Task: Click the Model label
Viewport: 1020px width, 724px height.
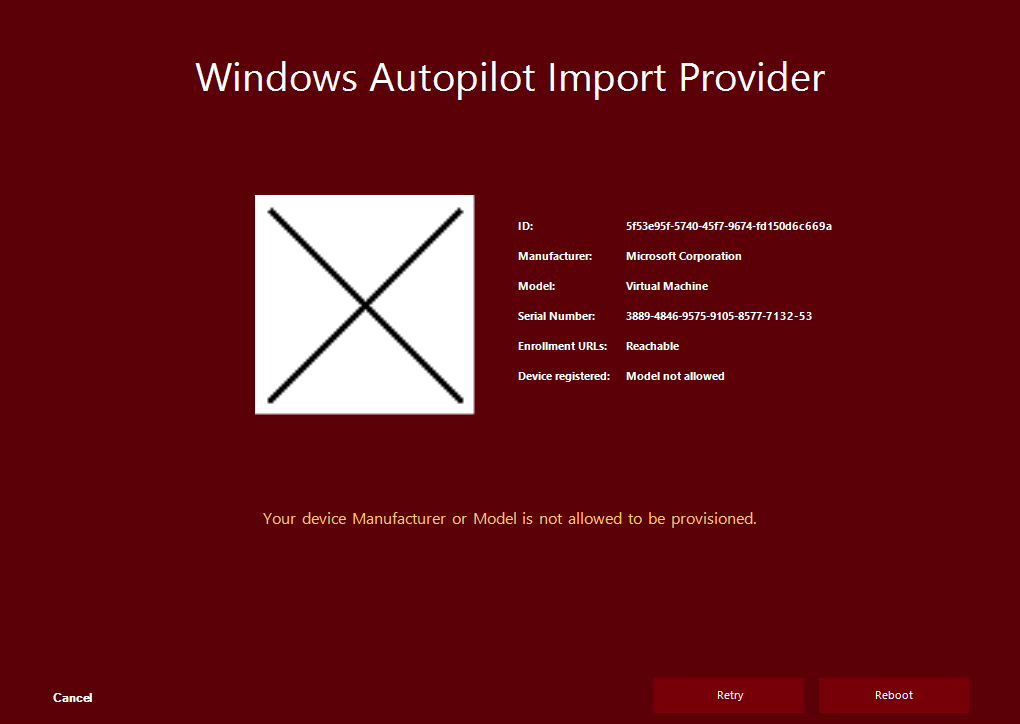Action: (536, 286)
